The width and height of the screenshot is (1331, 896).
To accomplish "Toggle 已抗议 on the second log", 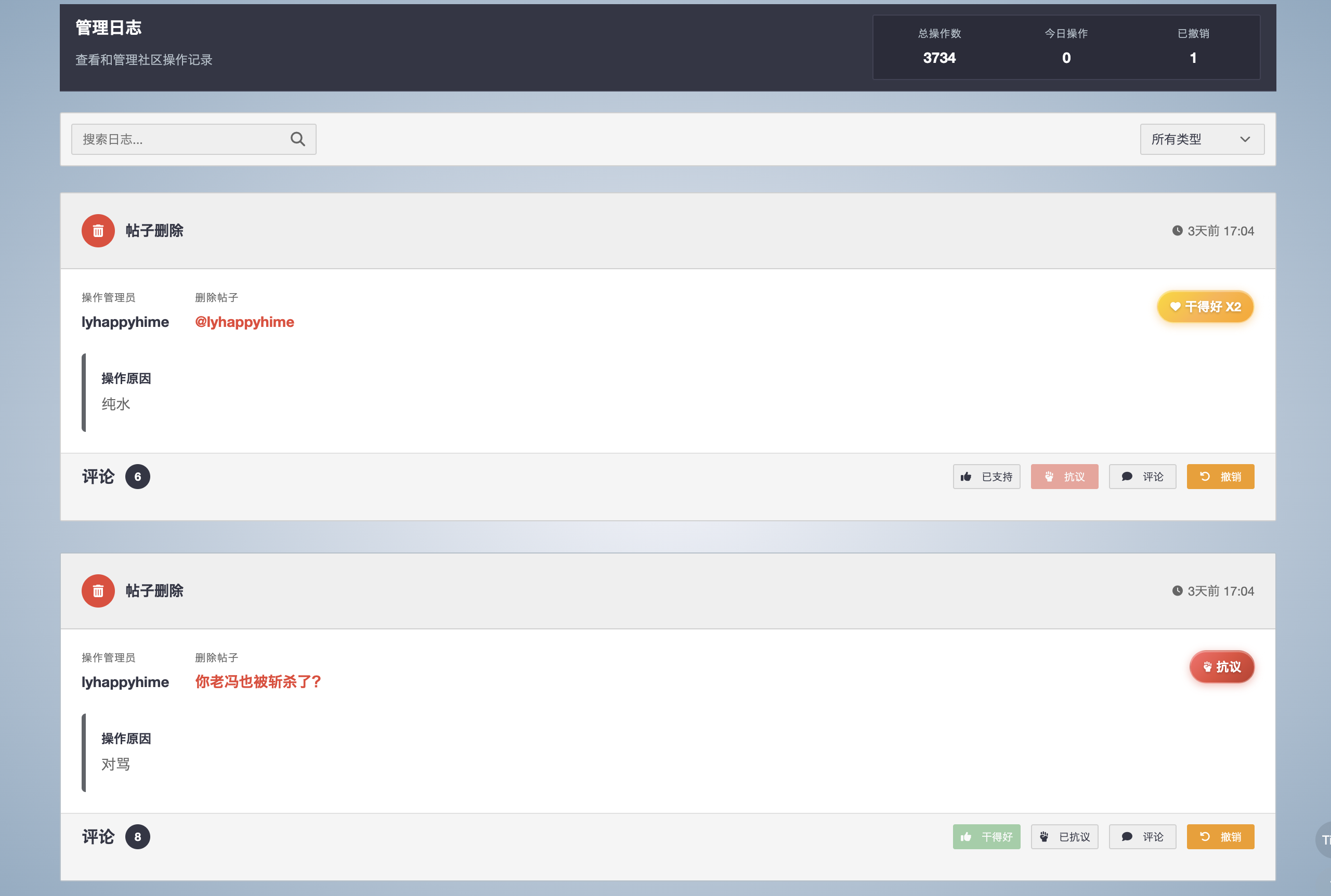I will [x=1064, y=837].
